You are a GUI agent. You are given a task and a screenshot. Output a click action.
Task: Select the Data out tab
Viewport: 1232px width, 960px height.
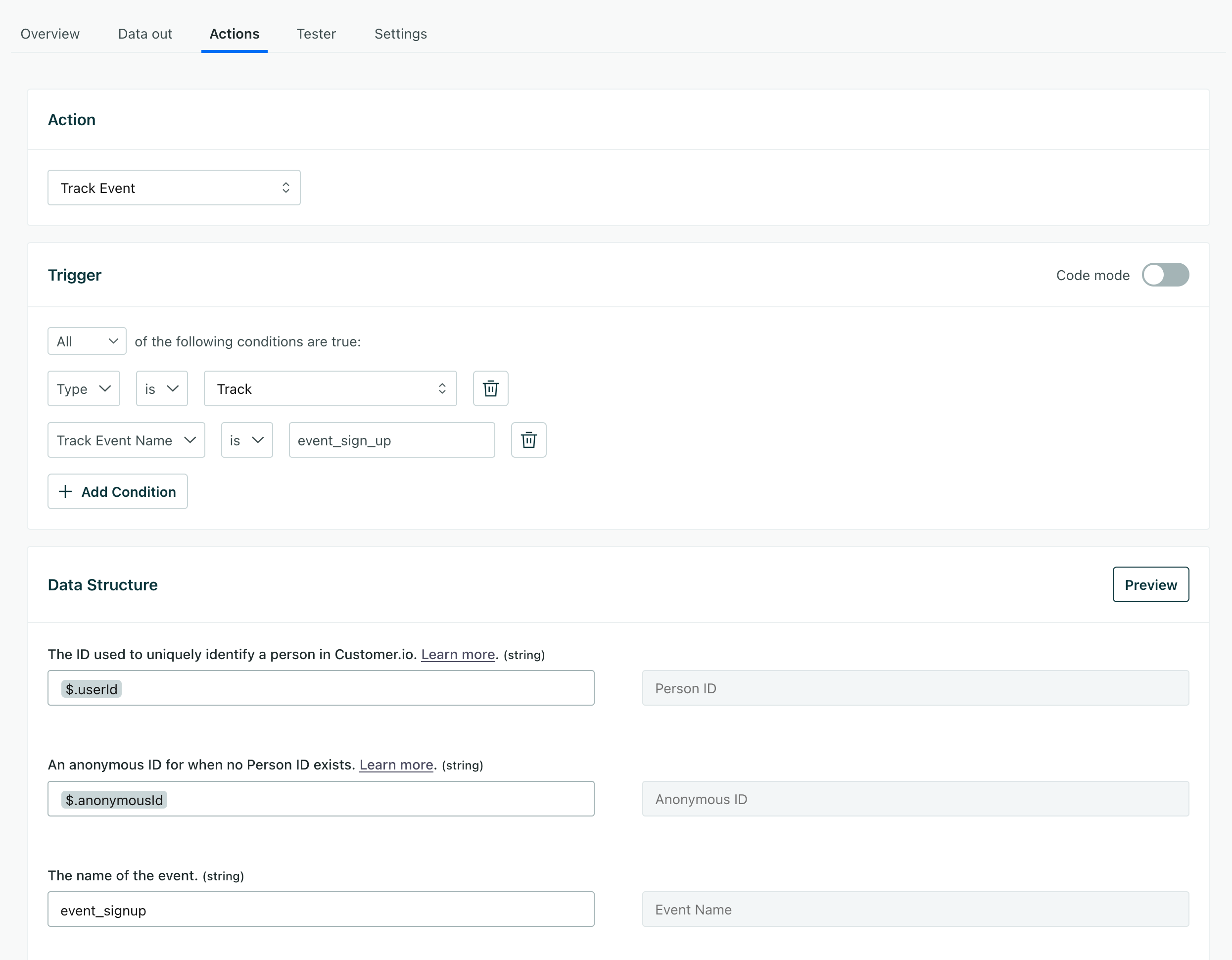[x=144, y=34]
